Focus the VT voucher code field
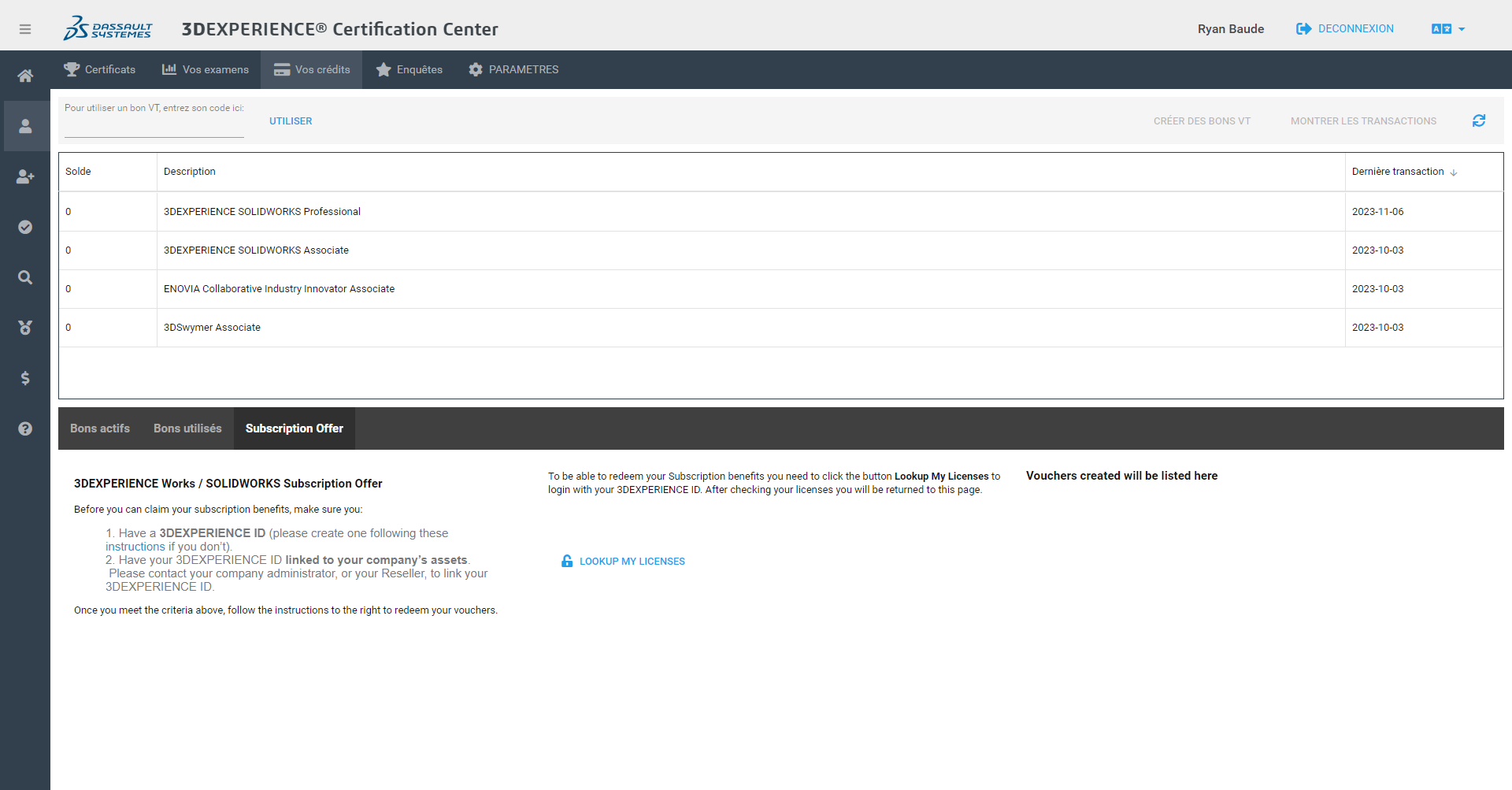 (154, 128)
